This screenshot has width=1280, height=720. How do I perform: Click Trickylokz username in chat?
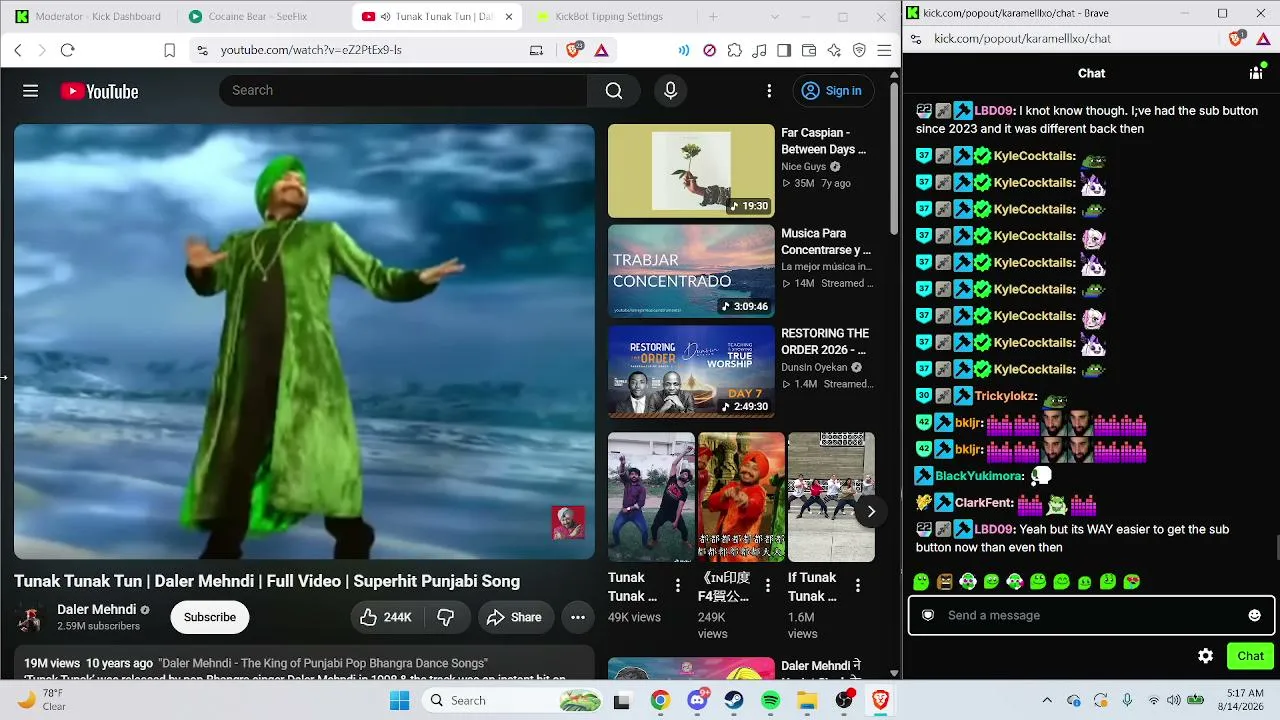(1006, 396)
